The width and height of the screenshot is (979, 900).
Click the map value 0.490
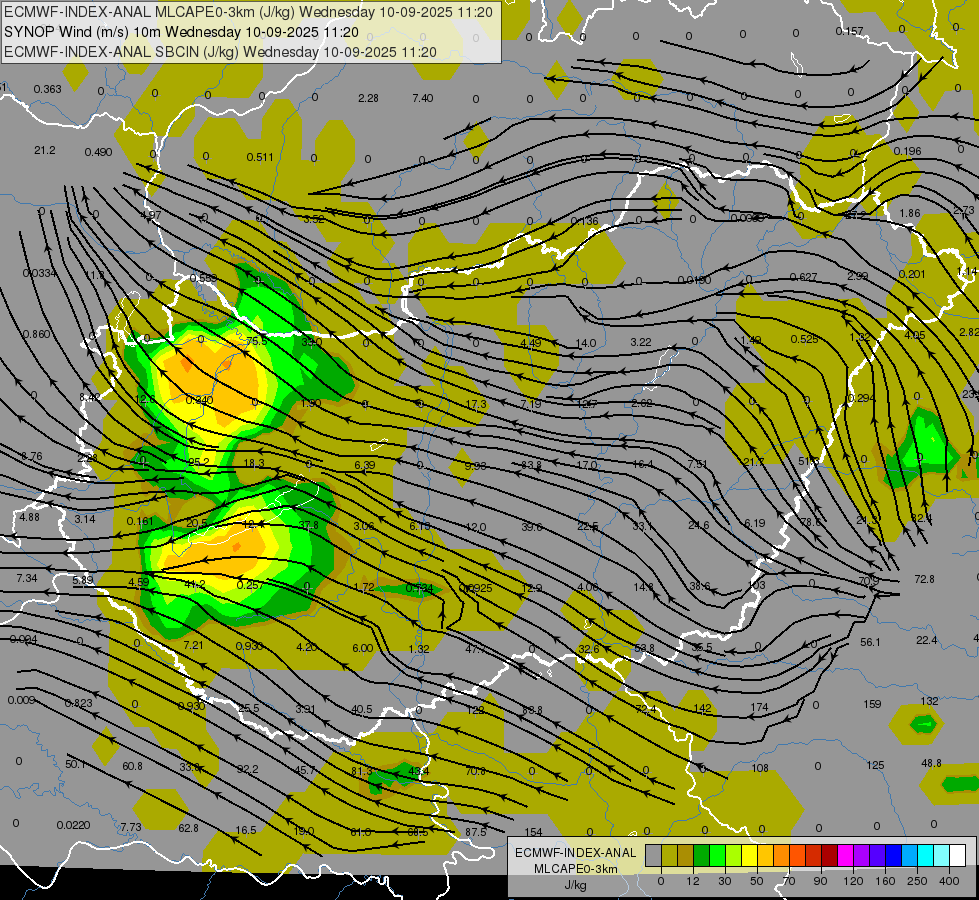(98, 152)
